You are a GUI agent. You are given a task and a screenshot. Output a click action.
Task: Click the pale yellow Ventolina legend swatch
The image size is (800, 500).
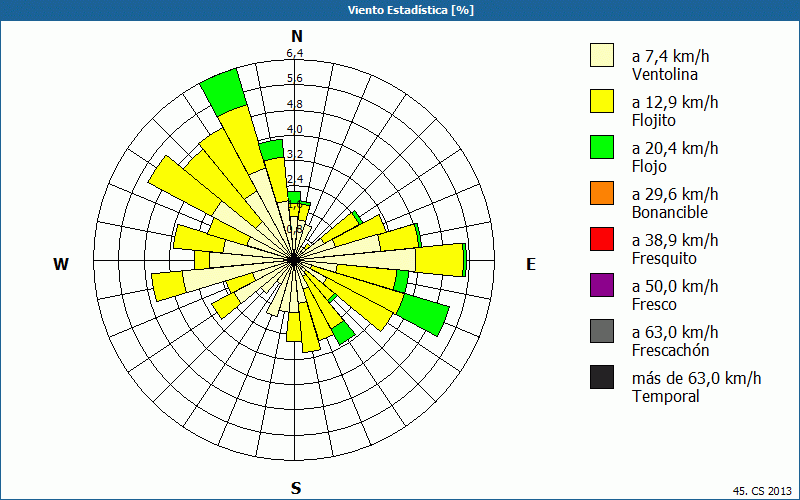[x=602, y=55]
